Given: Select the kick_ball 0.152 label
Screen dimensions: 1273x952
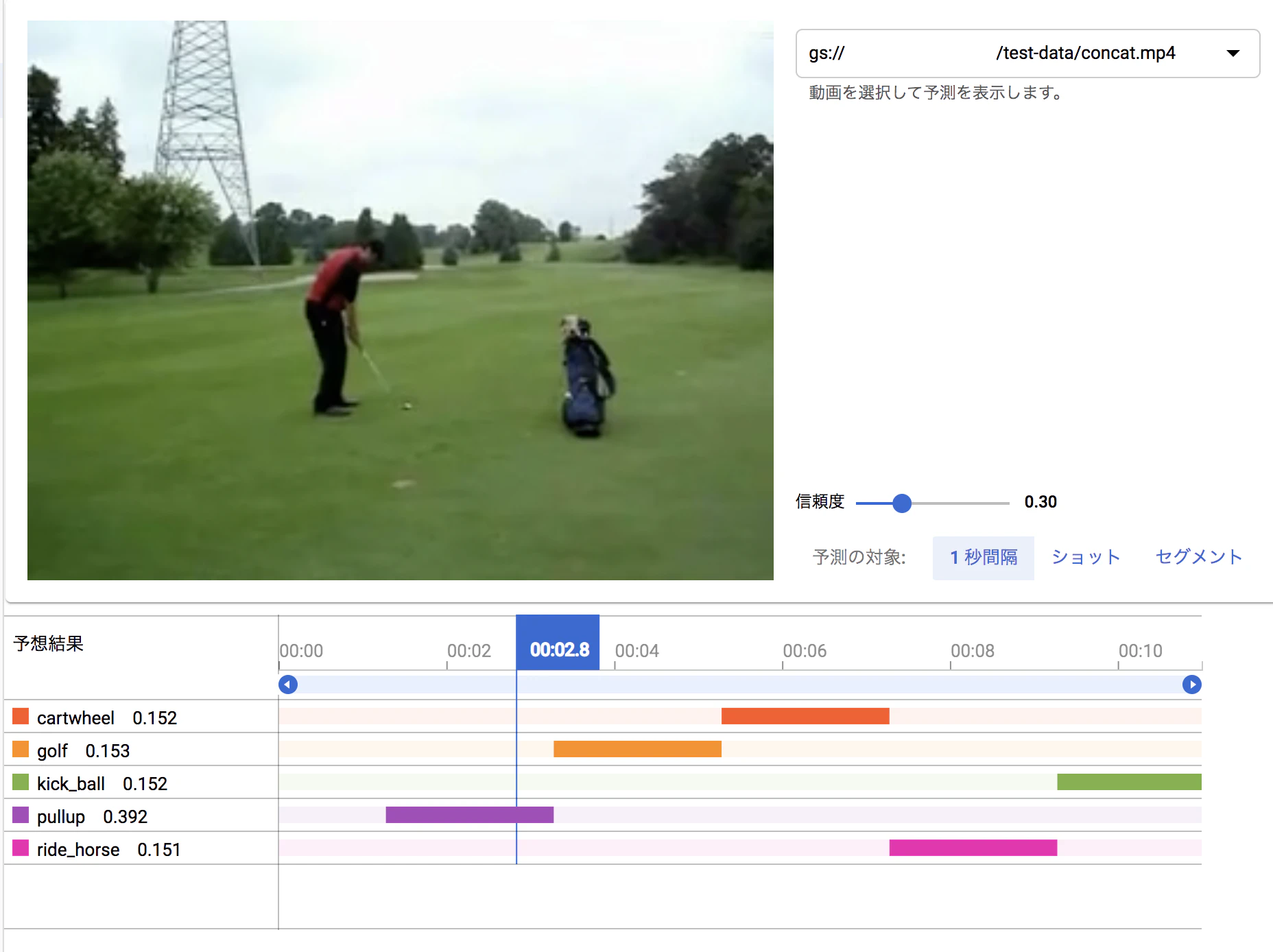Looking at the screenshot, I should coord(102,784).
